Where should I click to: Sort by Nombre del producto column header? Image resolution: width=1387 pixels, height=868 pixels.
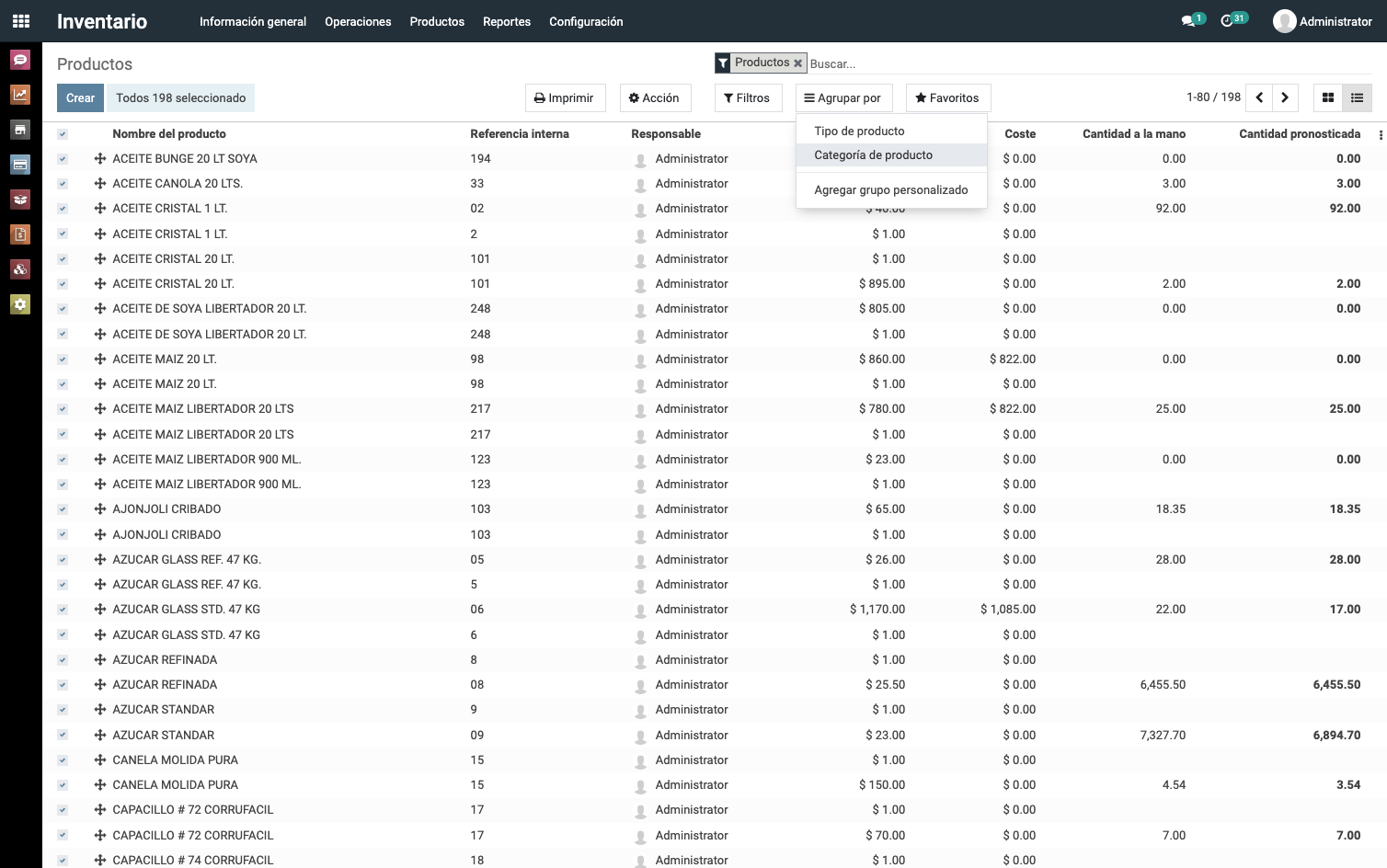pyautogui.click(x=169, y=134)
